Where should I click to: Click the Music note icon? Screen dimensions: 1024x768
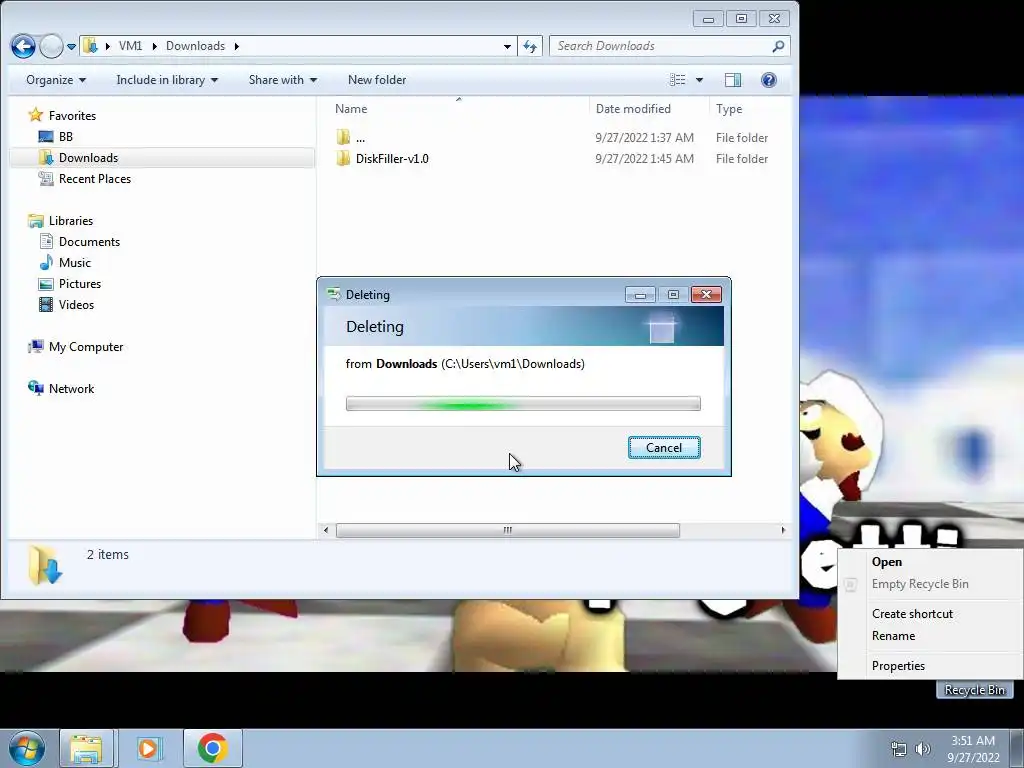click(x=46, y=263)
